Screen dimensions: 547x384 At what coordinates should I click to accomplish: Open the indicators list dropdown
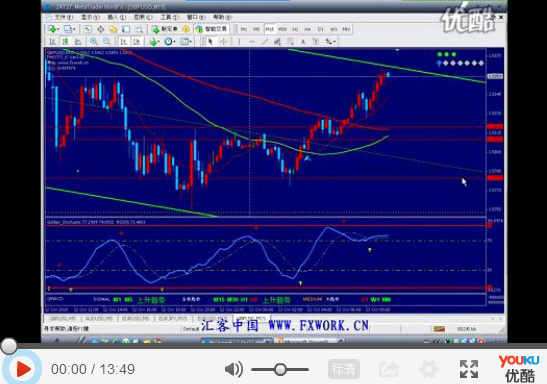tap(154, 42)
